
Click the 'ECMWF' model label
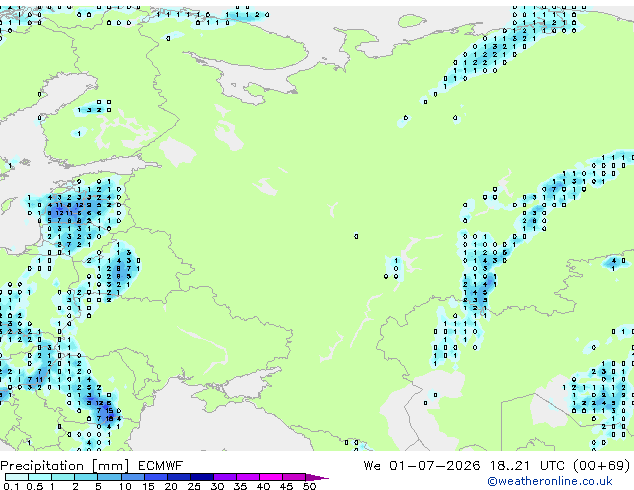(161, 466)
